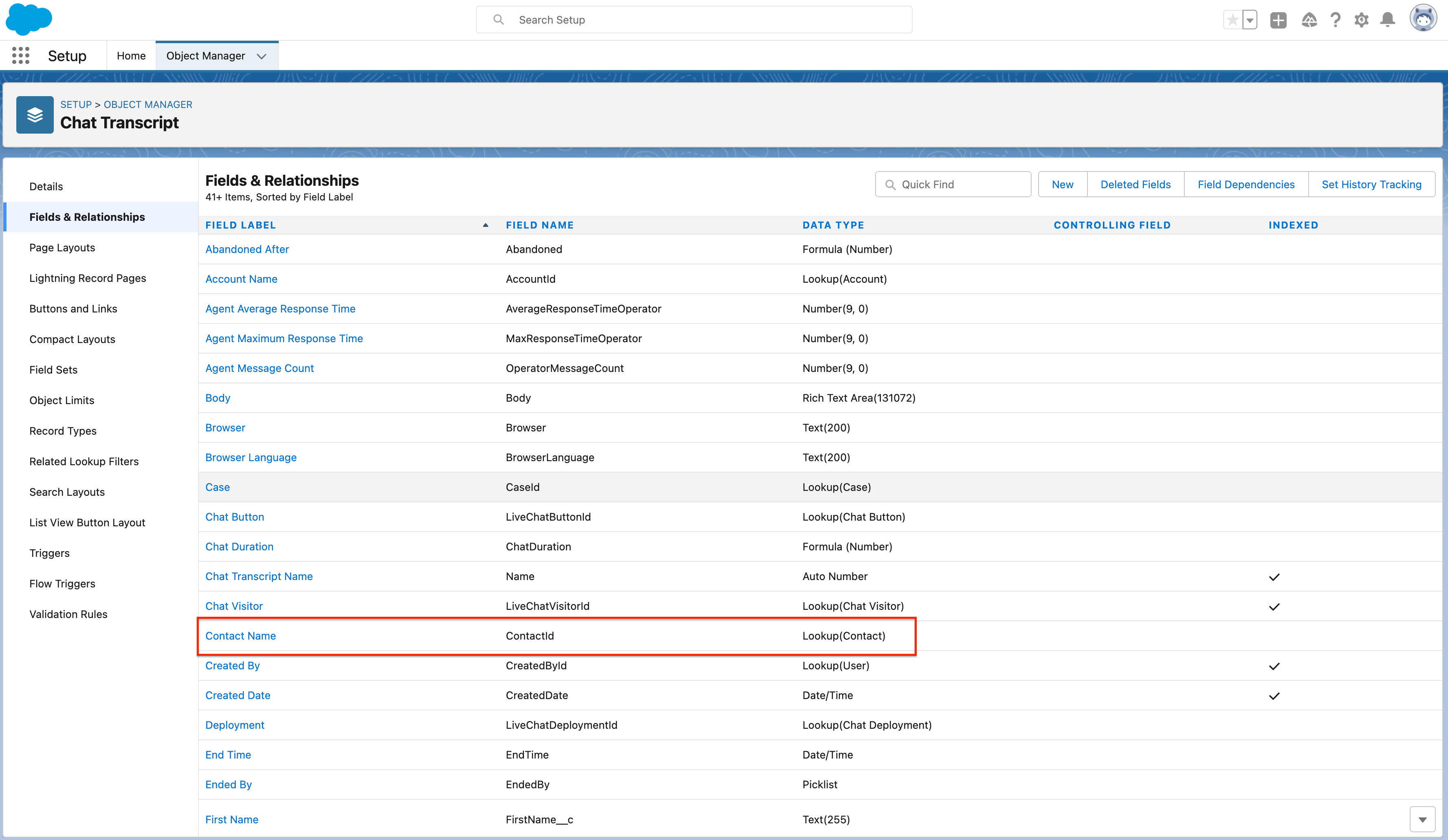Sort by Controlling Field column header
Viewport: 1448px width, 840px height.
1112,225
